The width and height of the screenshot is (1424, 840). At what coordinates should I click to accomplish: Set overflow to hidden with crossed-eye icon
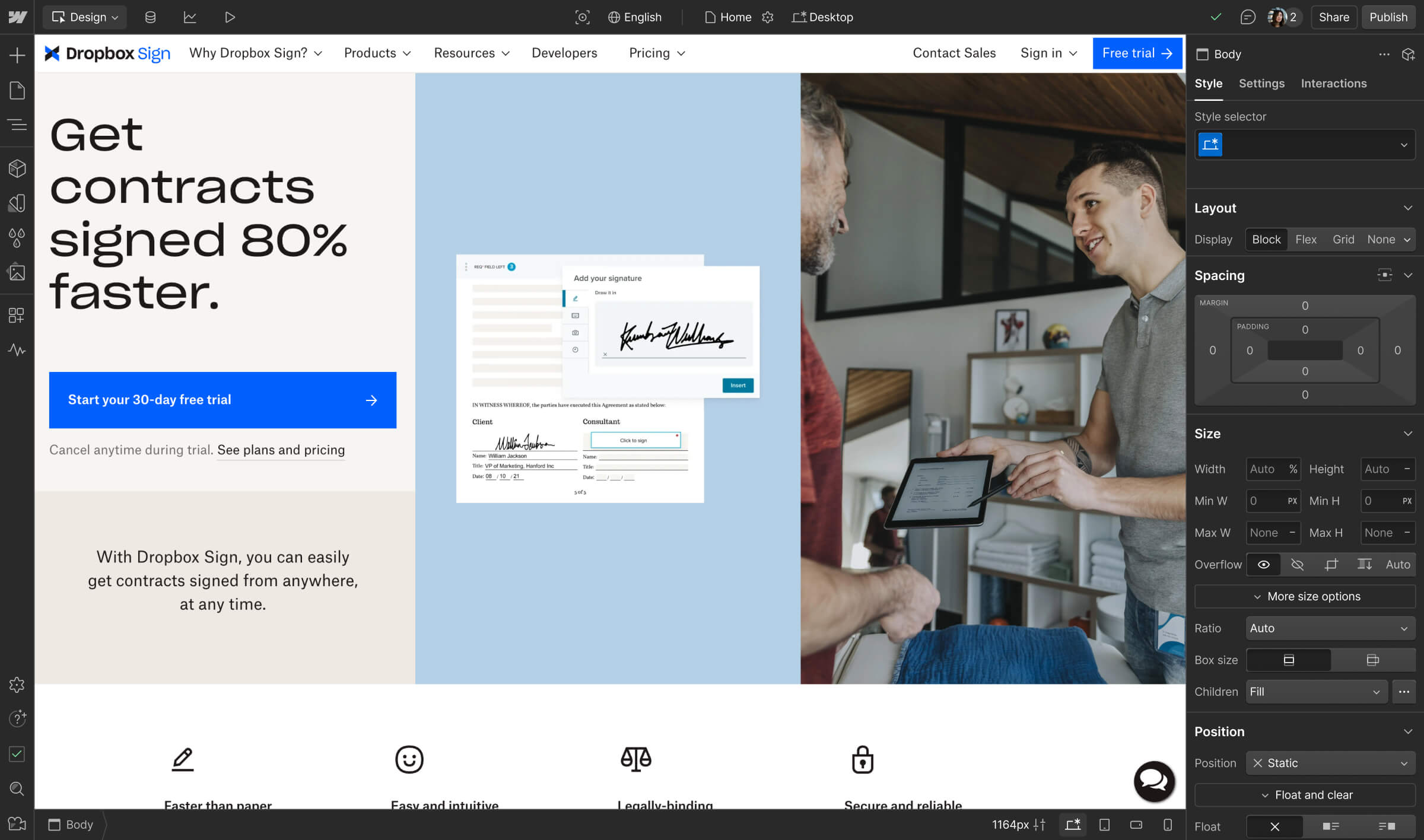(1297, 564)
